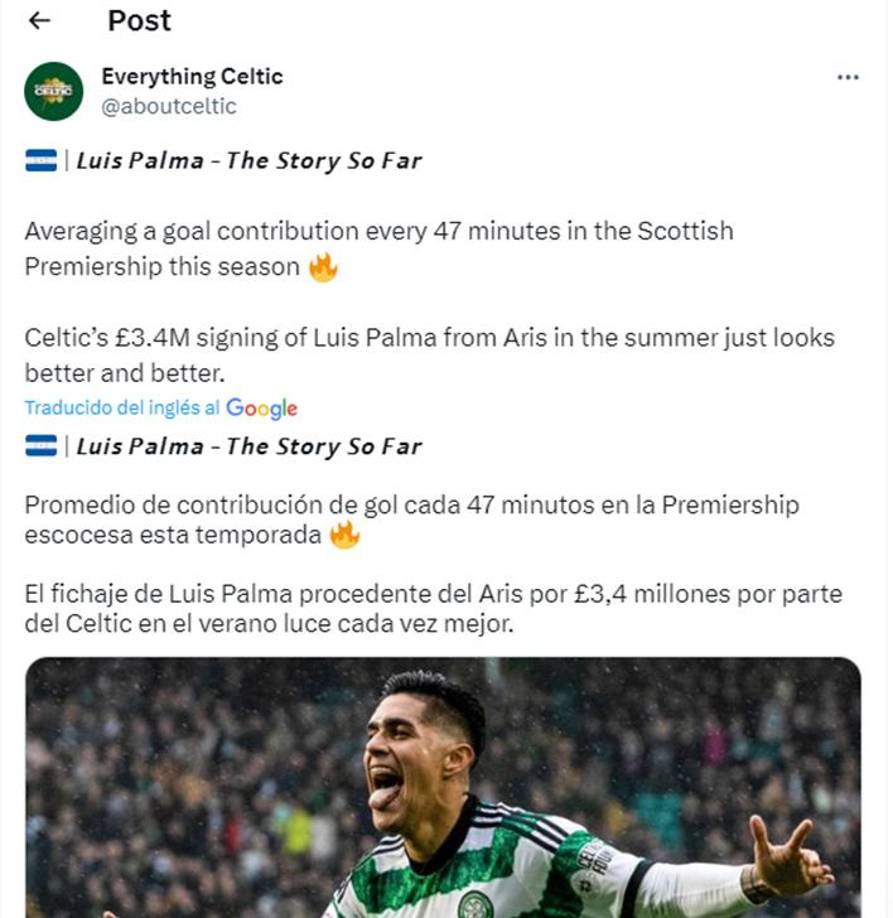
Task: Click the fire emoji after "escocesa esta temporada"
Action: tap(344, 535)
